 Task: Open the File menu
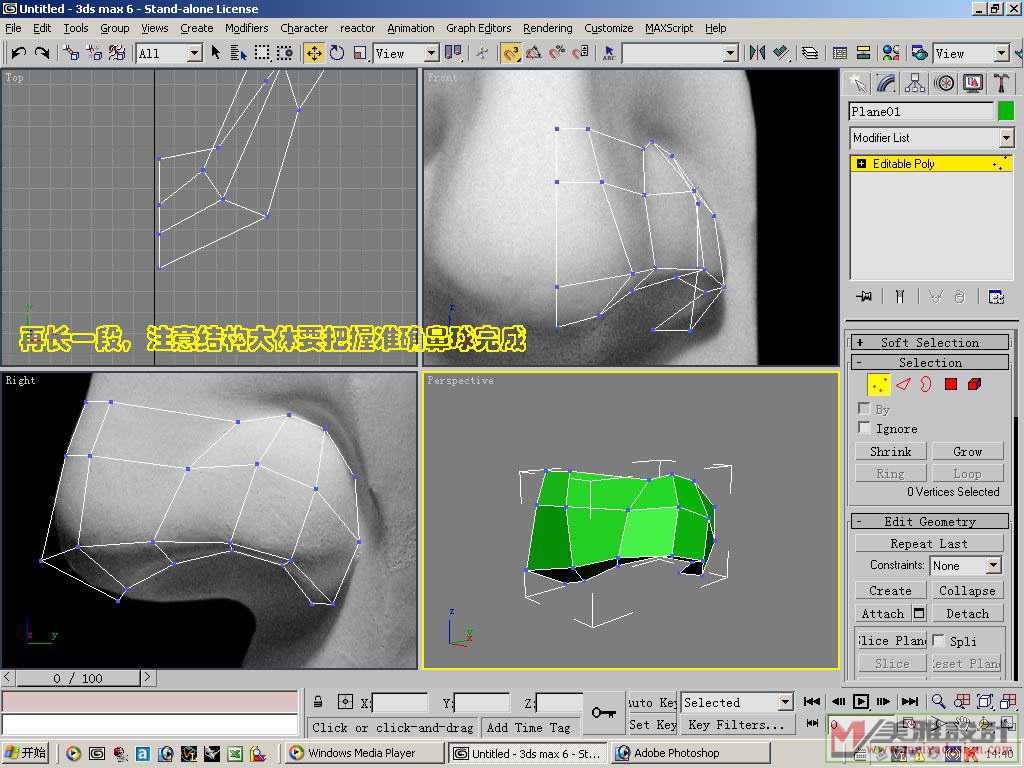(13, 28)
